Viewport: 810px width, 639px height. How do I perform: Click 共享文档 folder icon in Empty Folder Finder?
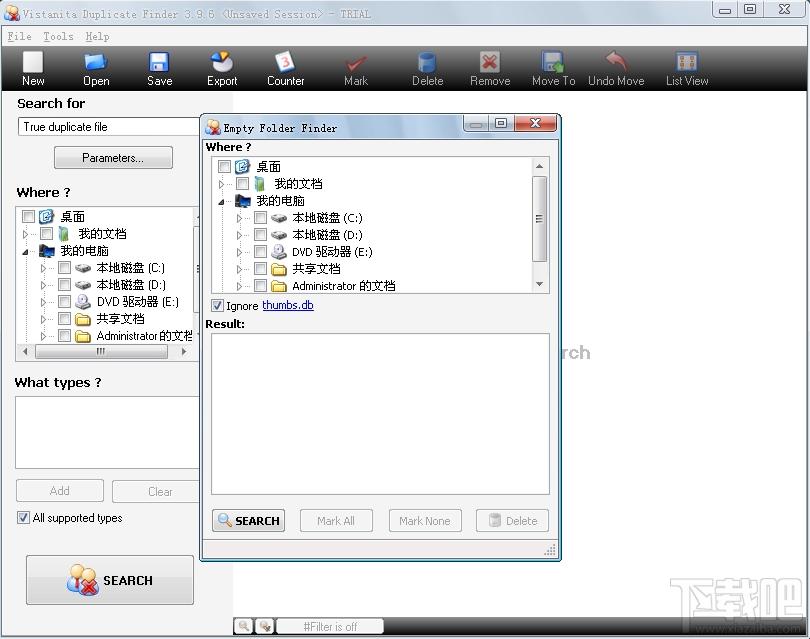click(279, 269)
